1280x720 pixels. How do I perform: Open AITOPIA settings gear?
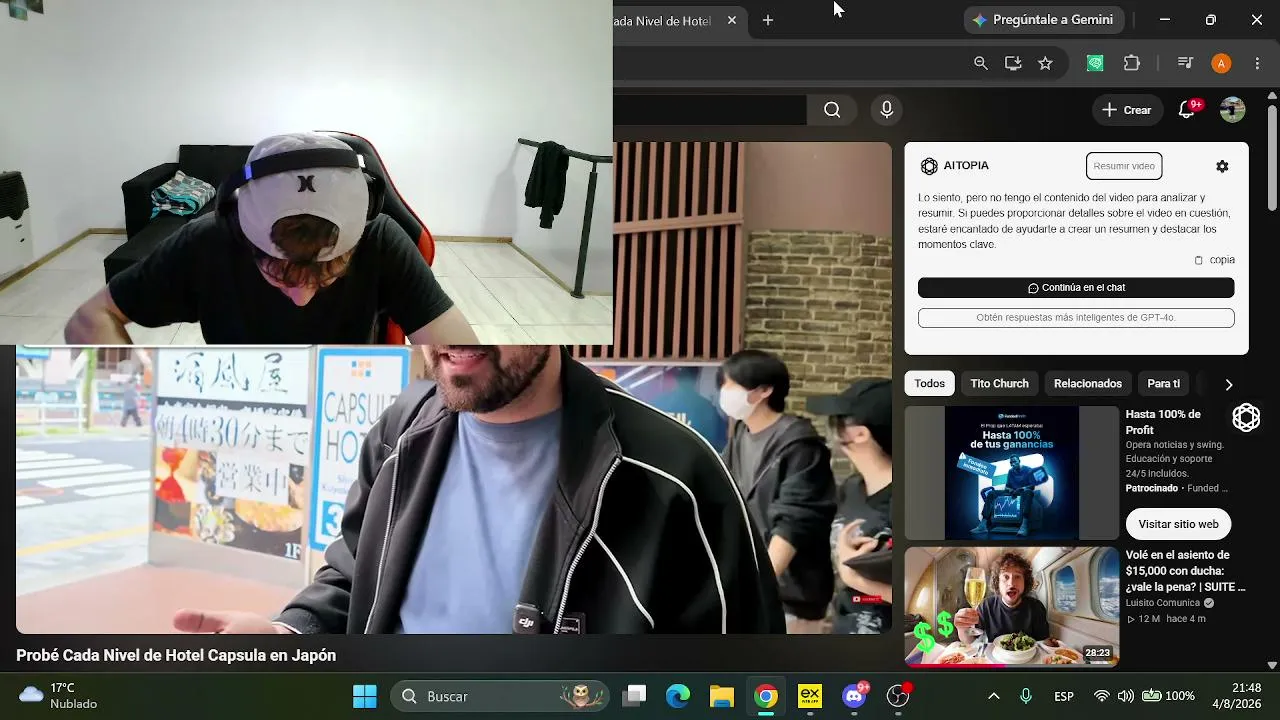[1222, 166]
